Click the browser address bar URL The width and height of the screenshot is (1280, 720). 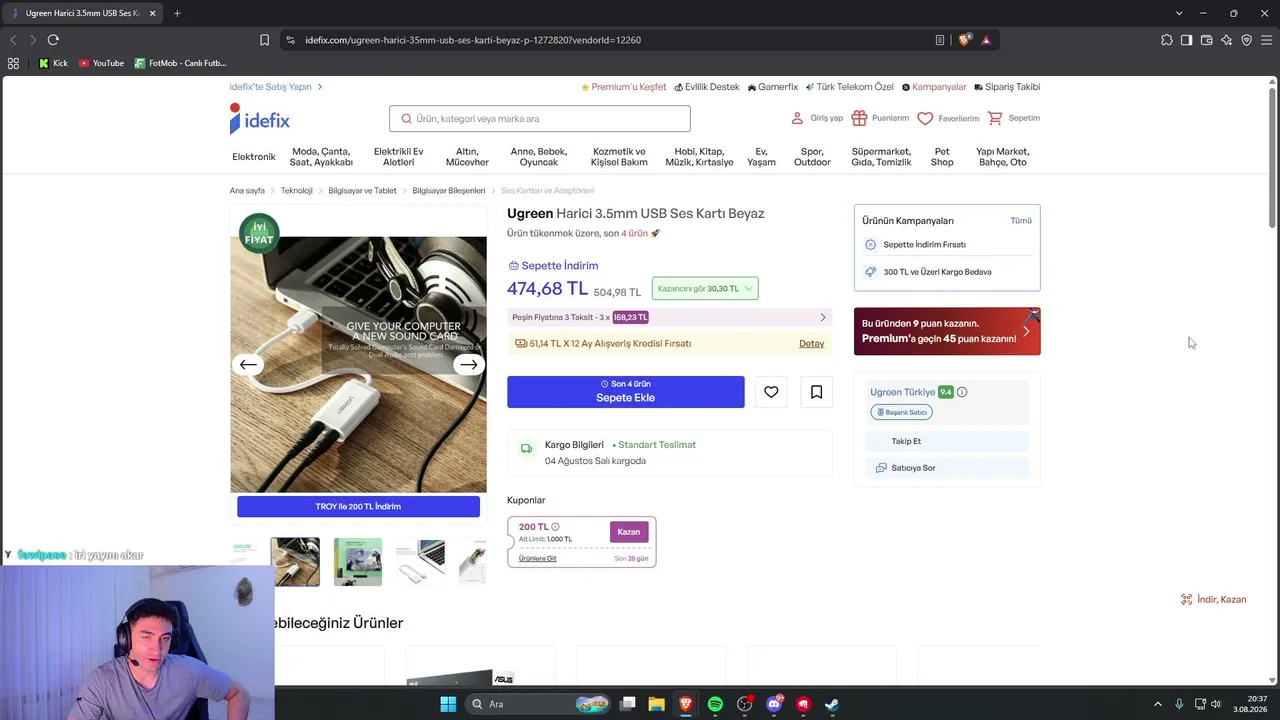[473, 40]
